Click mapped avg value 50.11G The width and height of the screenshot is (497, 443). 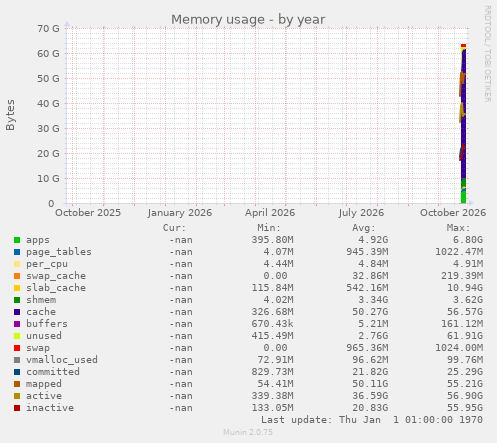point(370,384)
